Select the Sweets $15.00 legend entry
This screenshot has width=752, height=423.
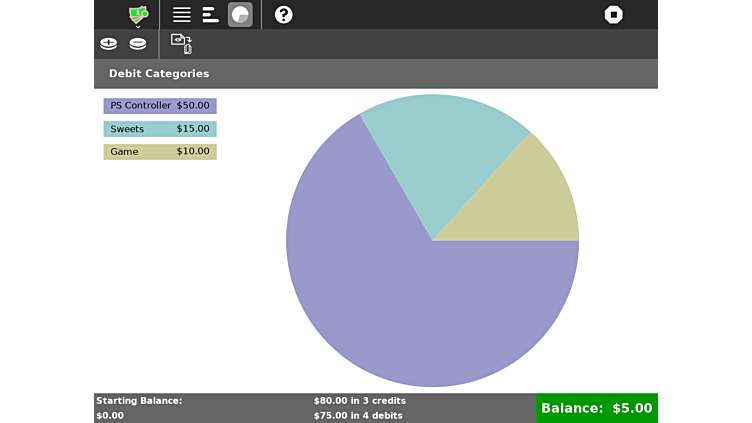pyautogui.click(x=160, y=129)
